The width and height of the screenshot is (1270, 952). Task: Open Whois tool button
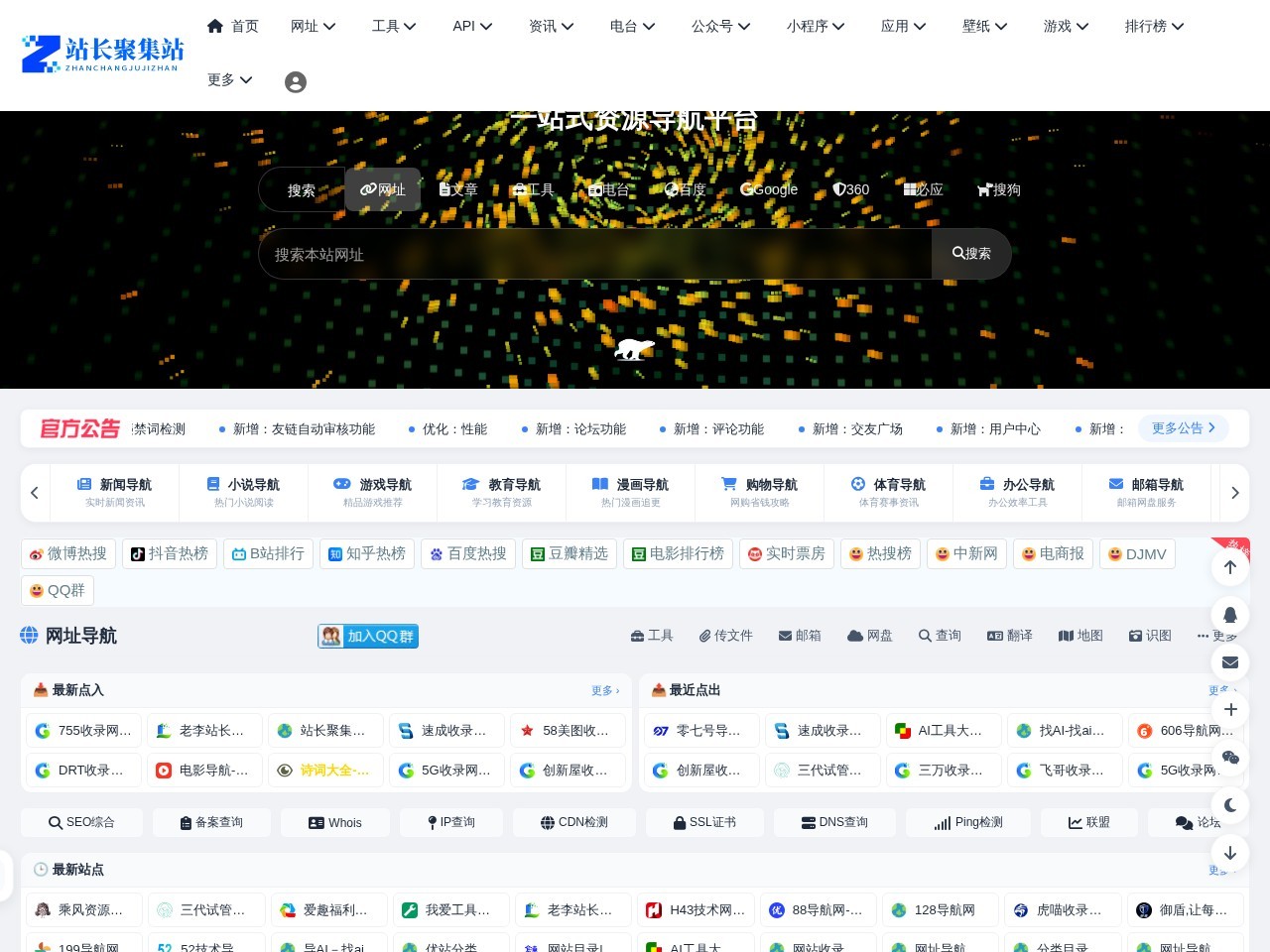[x=335, y=823]
